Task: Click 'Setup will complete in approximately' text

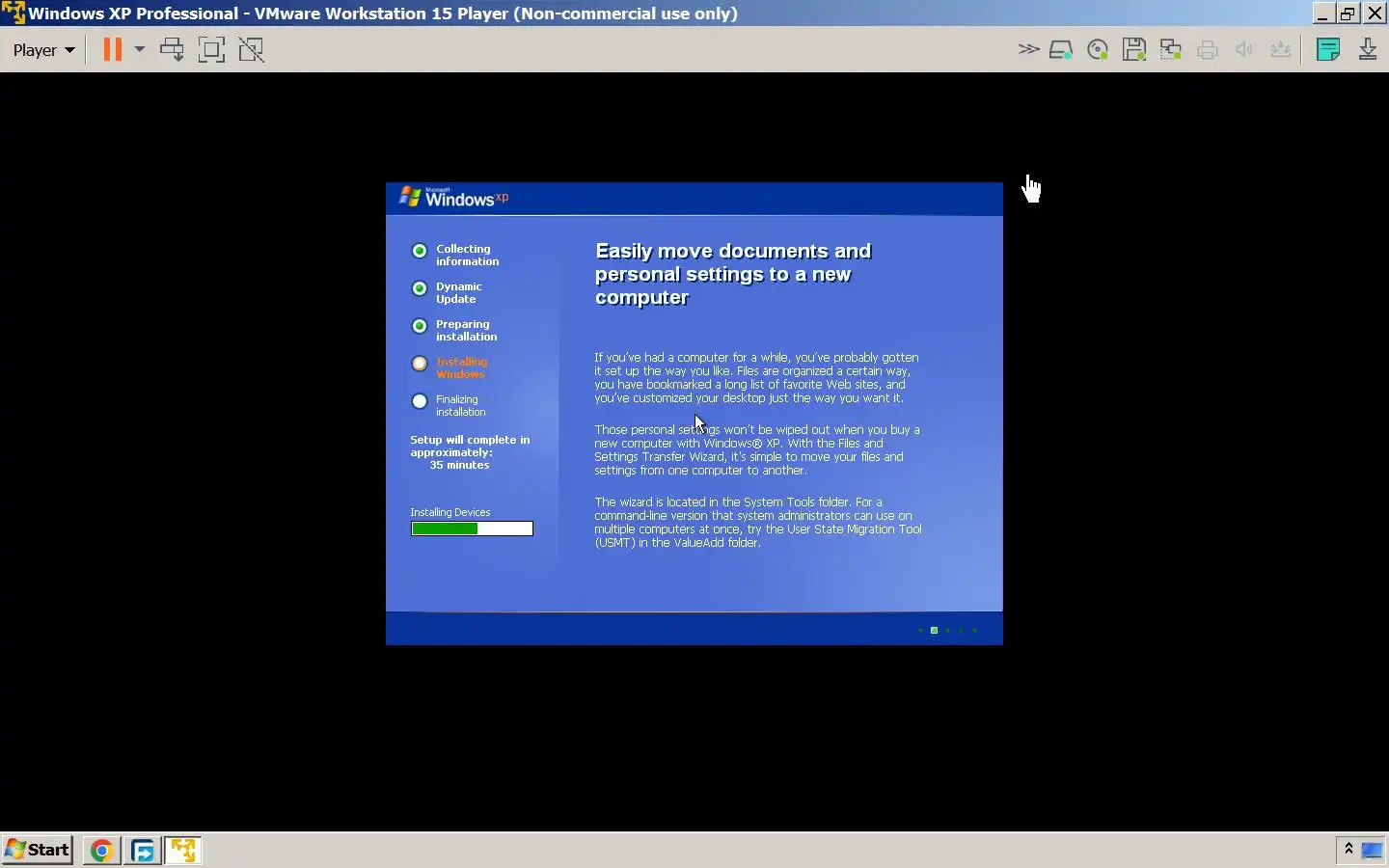Action: [x=470, y=446]
